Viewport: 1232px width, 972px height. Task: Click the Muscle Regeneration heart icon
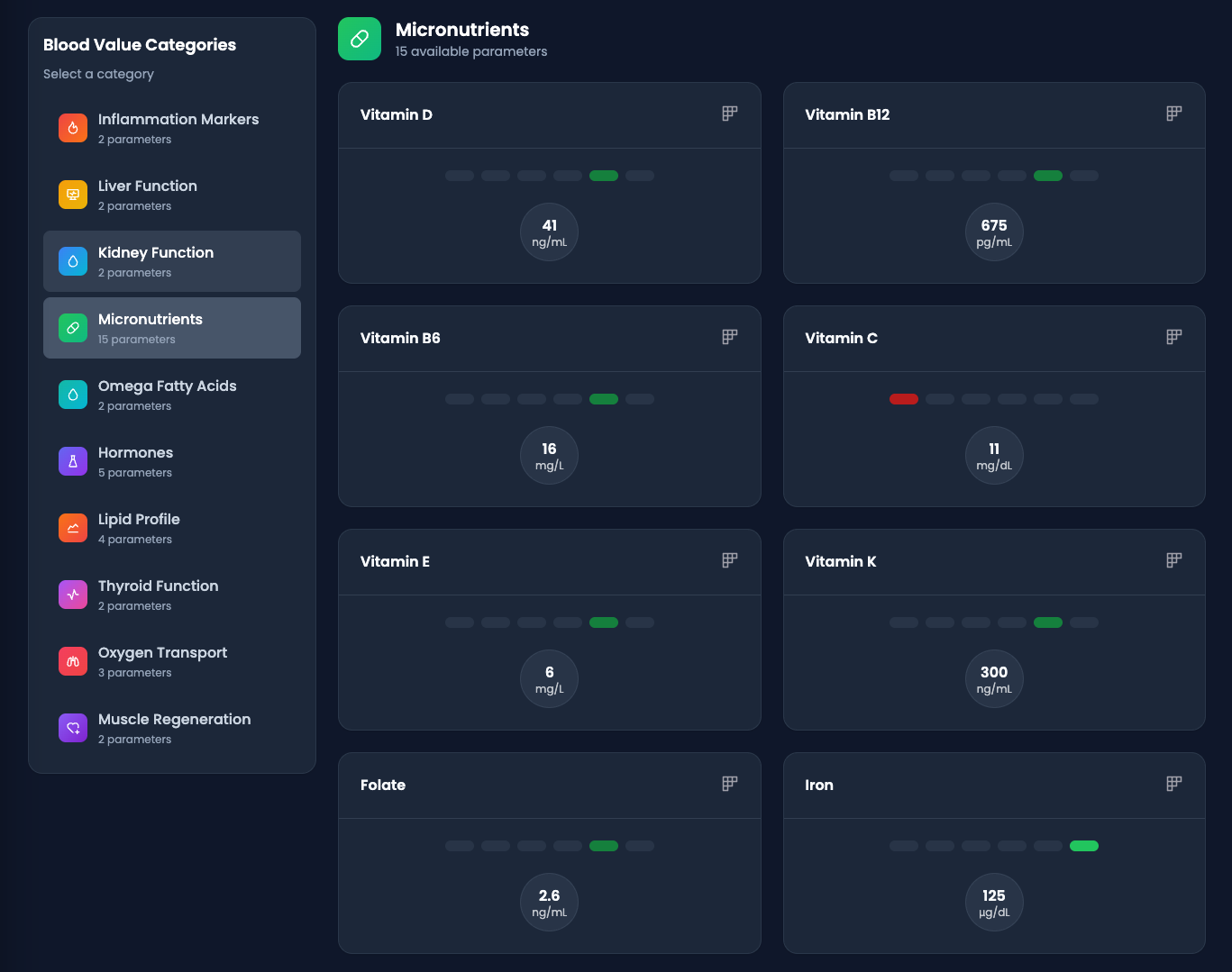[73, 728]
